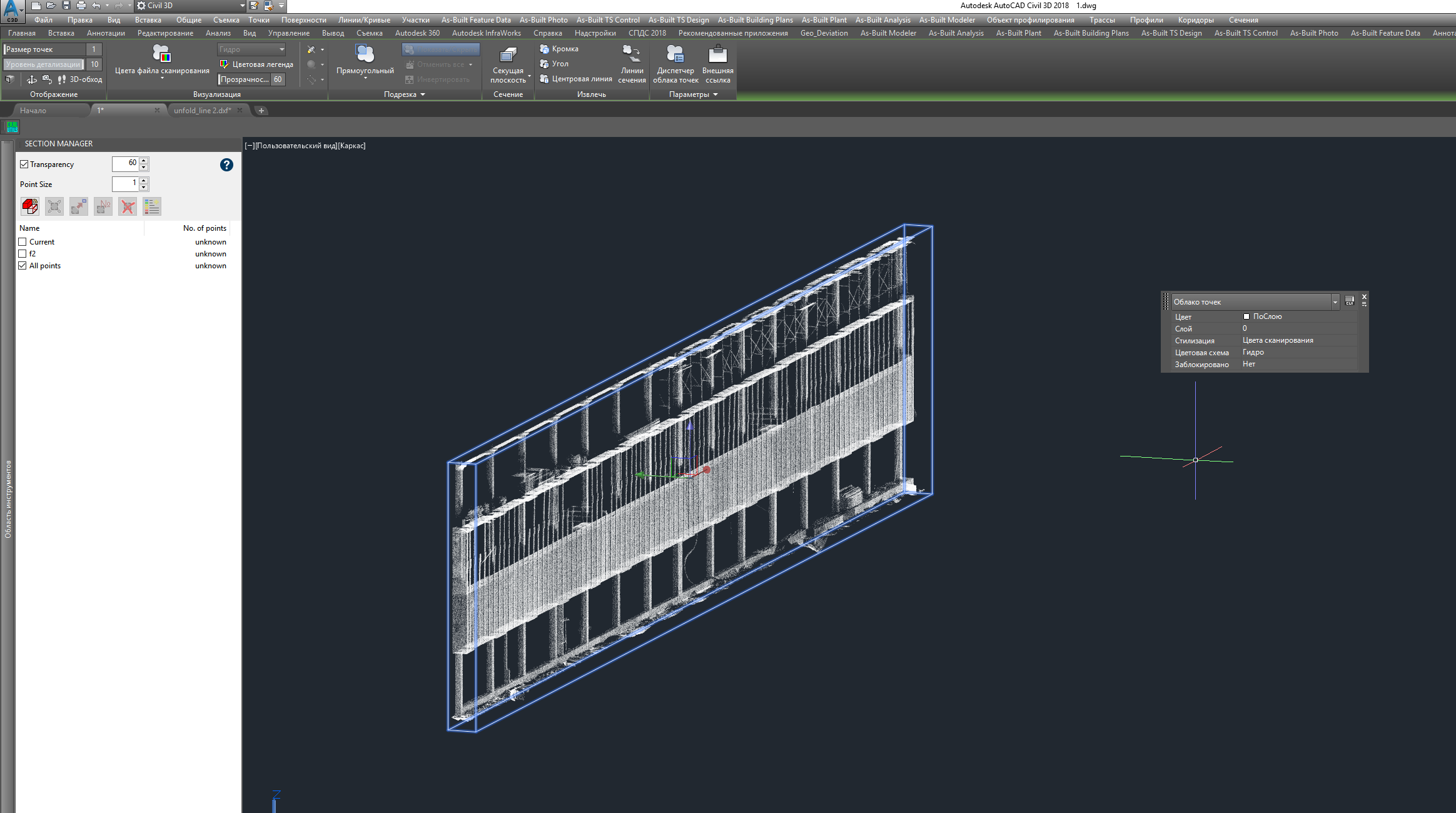The height and width of the screenshot is (813, 1456).
Task: Enable the All points visibility checkbox
Action: [x=22, y=265]
